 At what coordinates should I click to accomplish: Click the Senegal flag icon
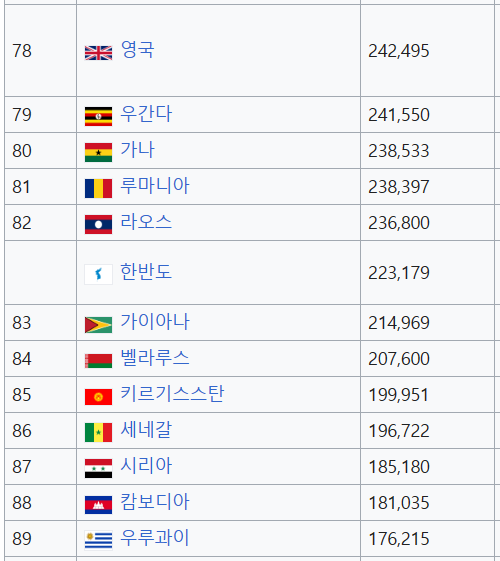(x=98, y=433)
